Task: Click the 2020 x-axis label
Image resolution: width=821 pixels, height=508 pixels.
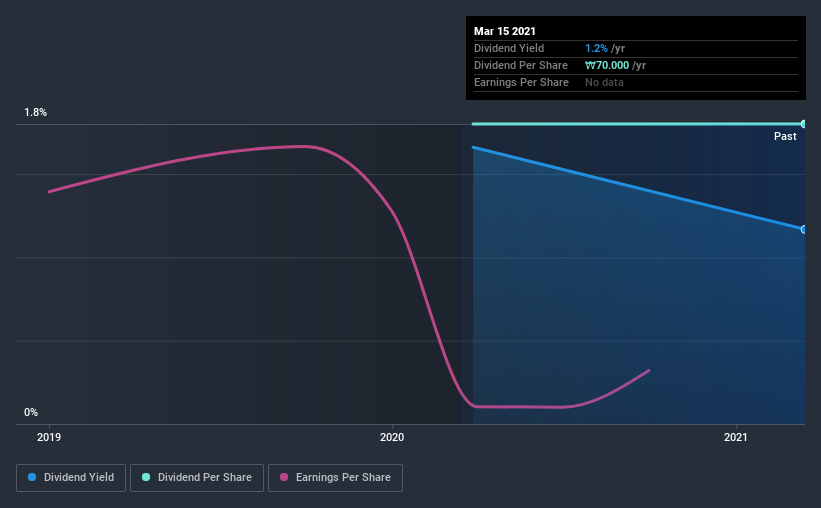Action: (392, 437)
